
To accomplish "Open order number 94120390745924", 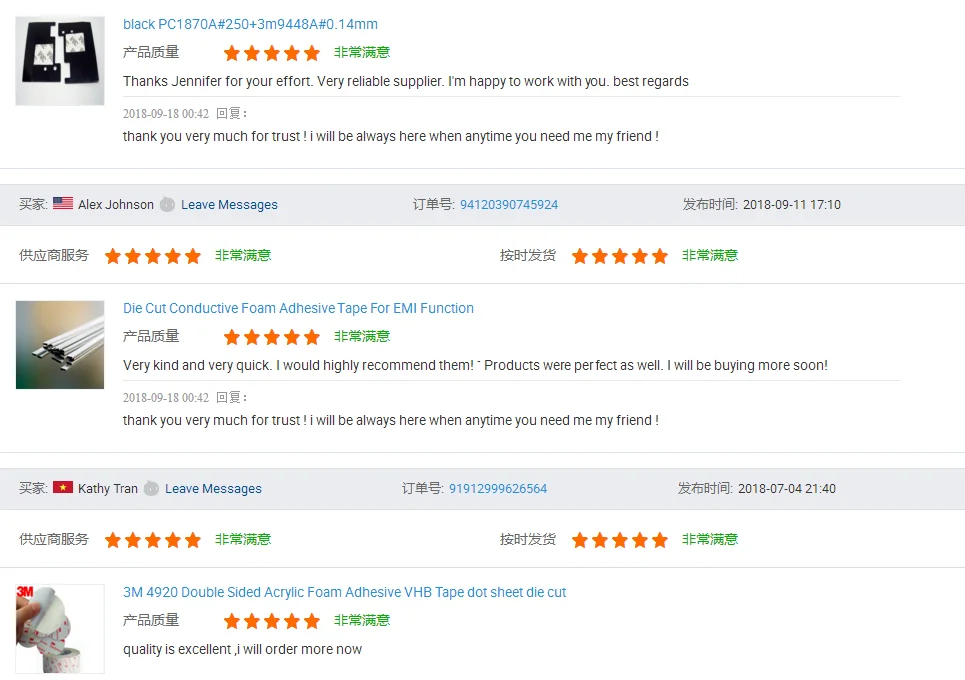I will coord(509,204).
